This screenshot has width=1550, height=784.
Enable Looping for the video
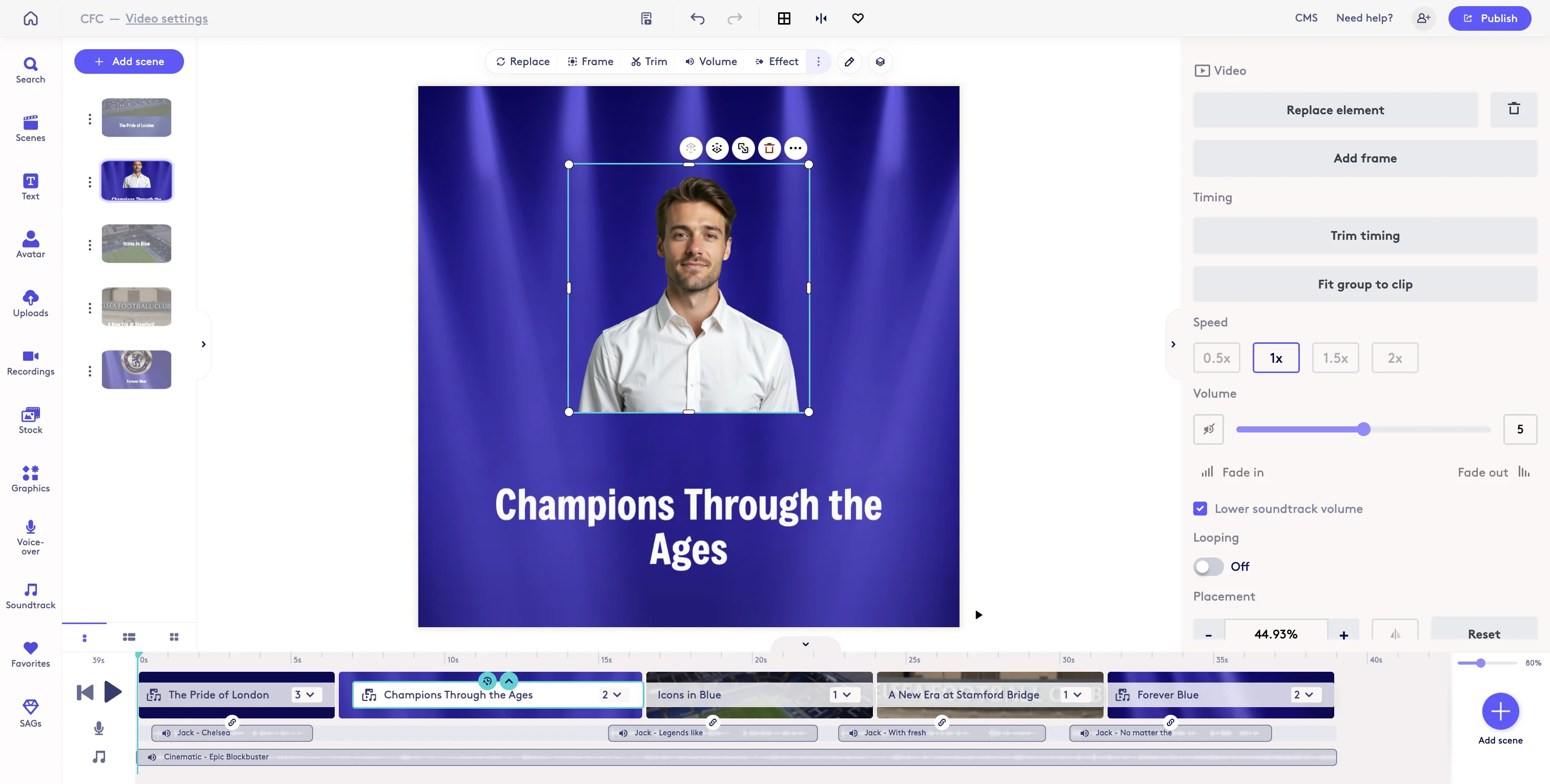1208,566
